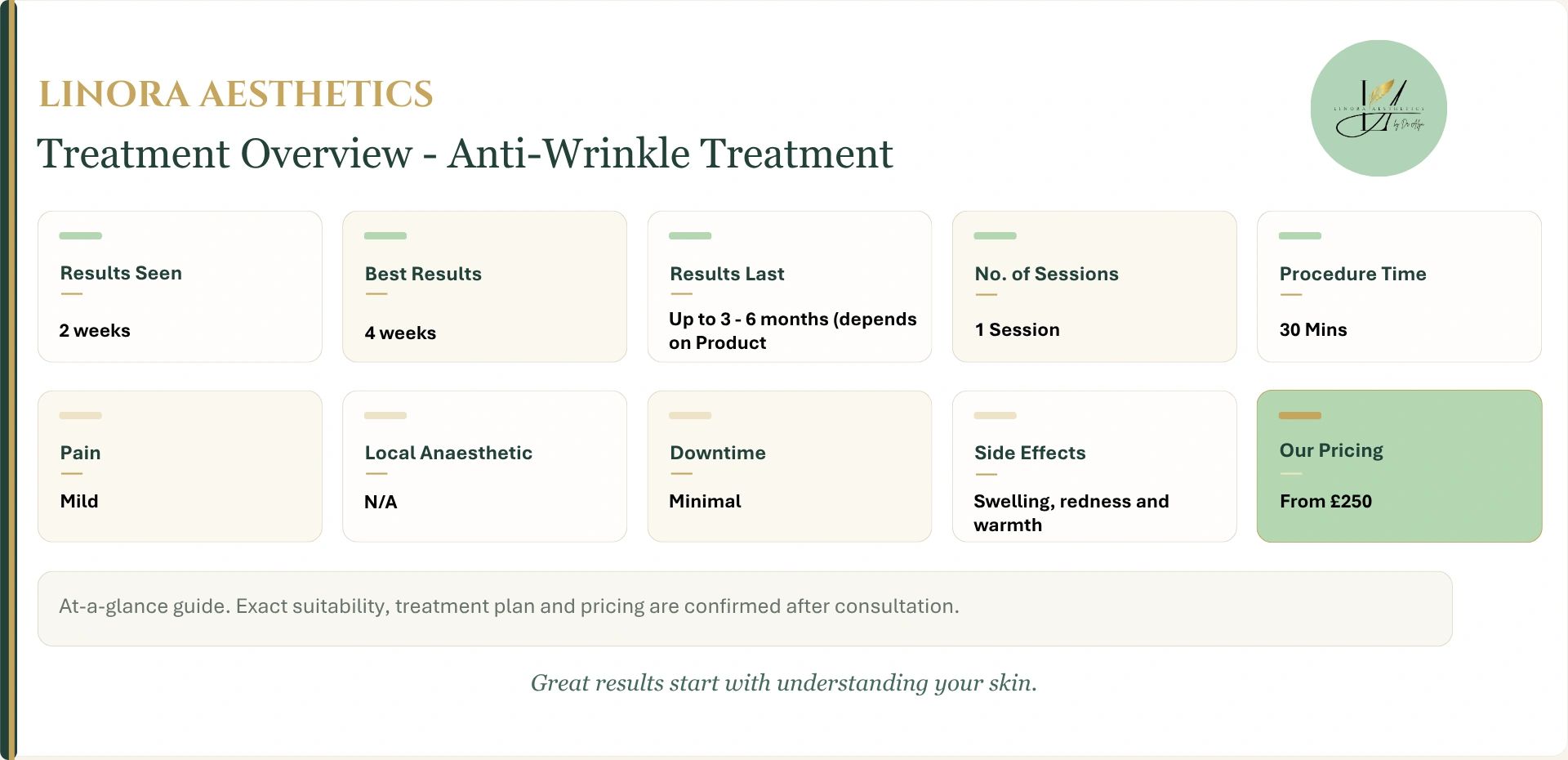Image resolution: width=1568 pixels, height=760 pixels.
Task: Click the beige accent bar above Pain
Action: pyautogui.click(x=80, y=415)
